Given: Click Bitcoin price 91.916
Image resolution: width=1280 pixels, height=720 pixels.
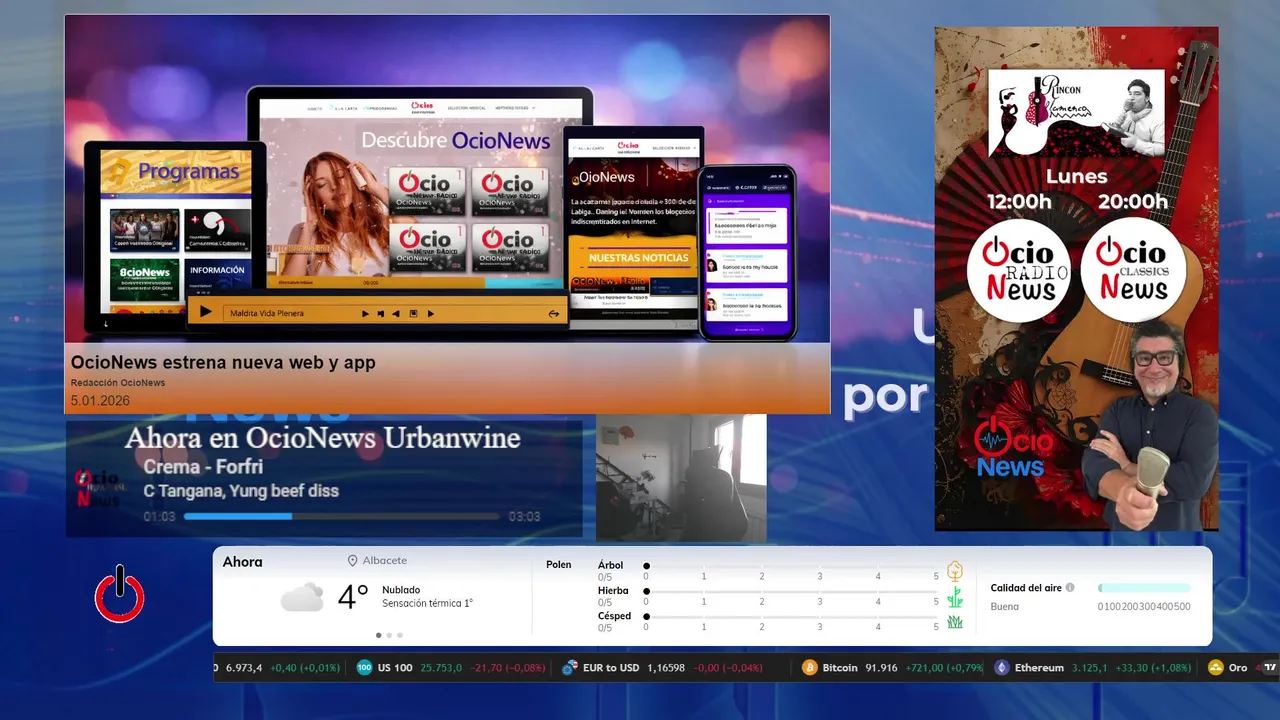Looking at the screenshot, I should pos(880,668).
